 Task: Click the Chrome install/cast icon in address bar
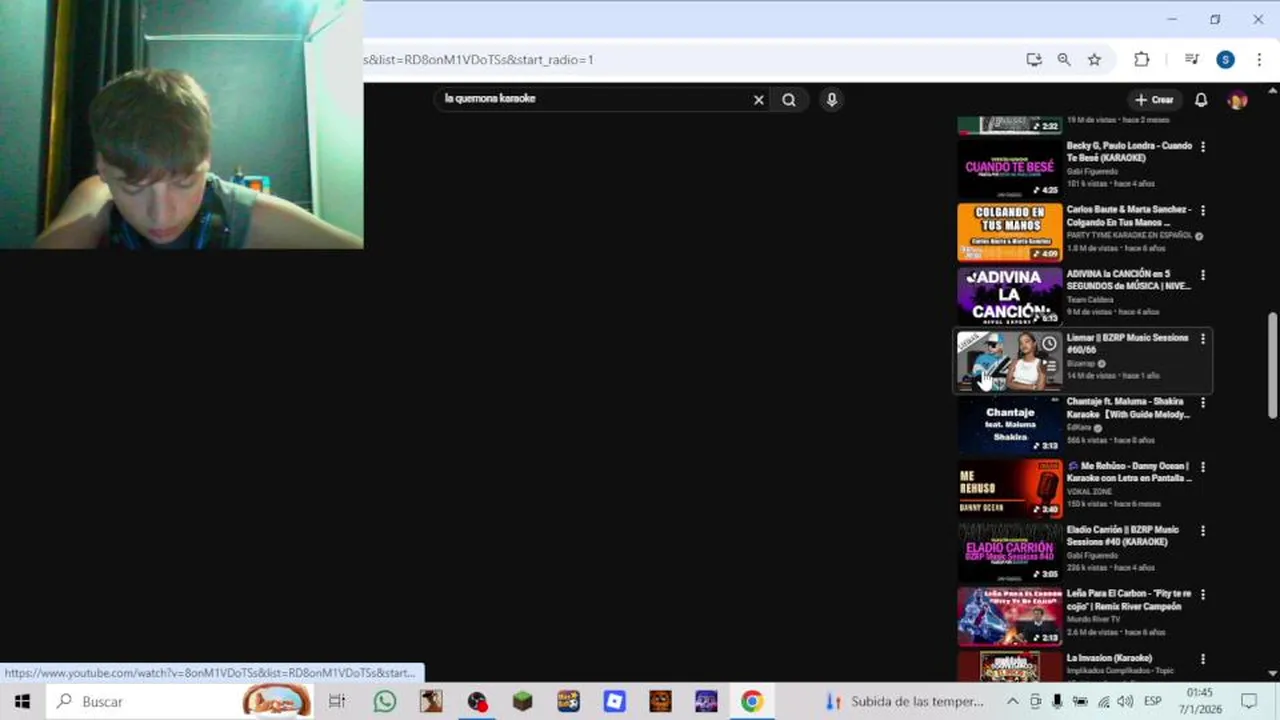click(x=1034, y=60)
